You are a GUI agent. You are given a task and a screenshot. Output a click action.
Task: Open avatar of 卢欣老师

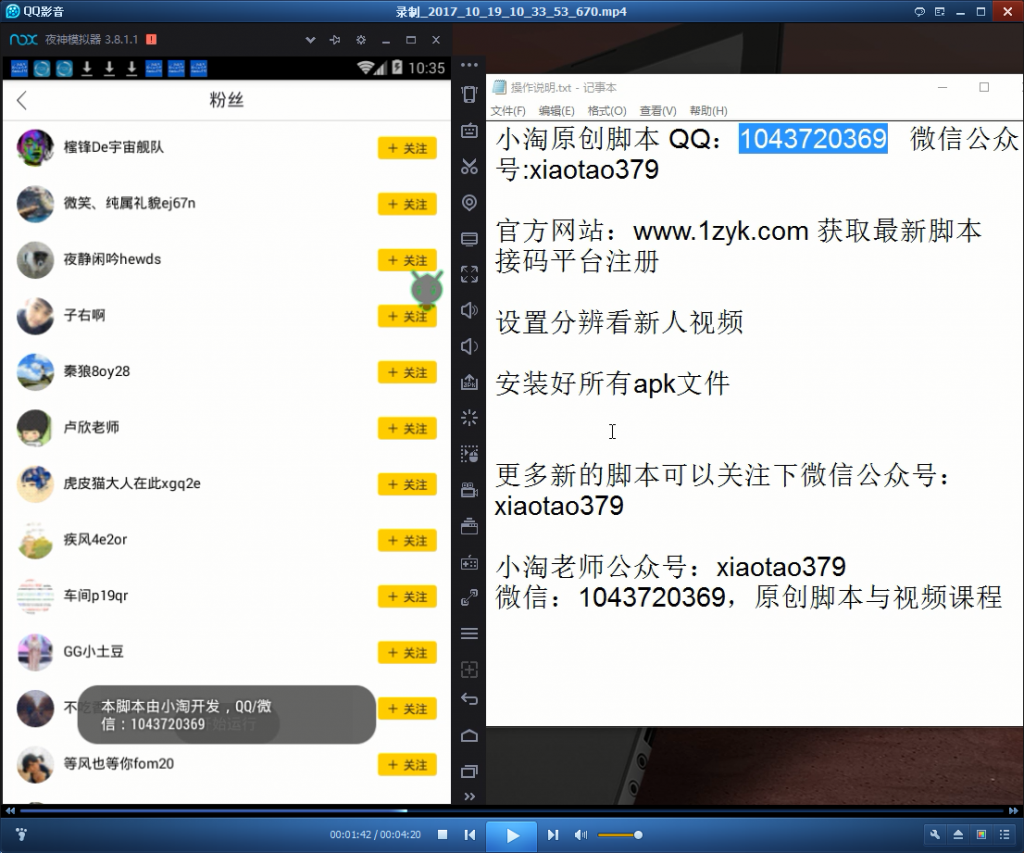35,428
